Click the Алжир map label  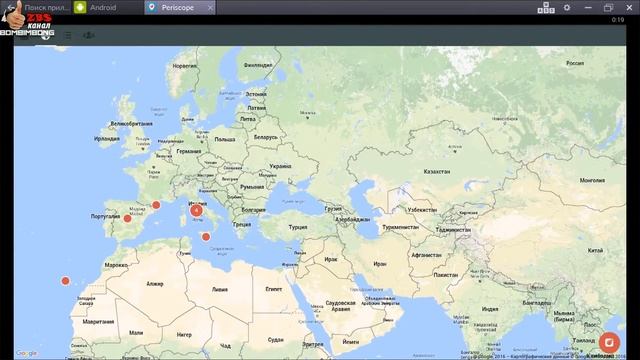[x=155, y=284]
